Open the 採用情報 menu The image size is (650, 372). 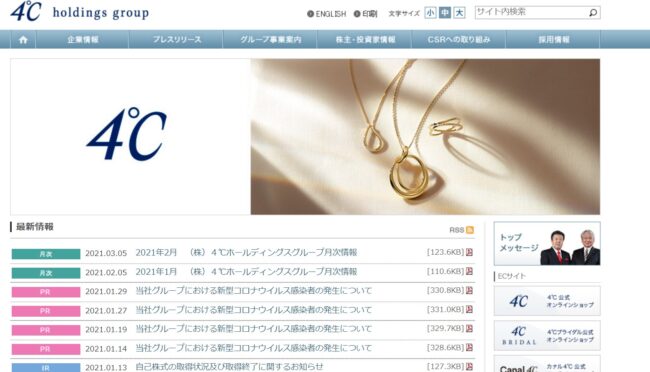553,40
